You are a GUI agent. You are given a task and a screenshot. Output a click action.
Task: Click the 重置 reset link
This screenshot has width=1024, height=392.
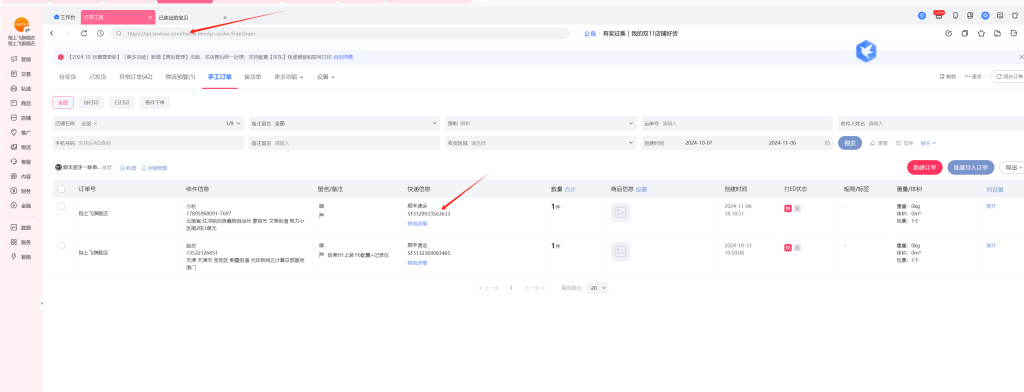(879, 142)
